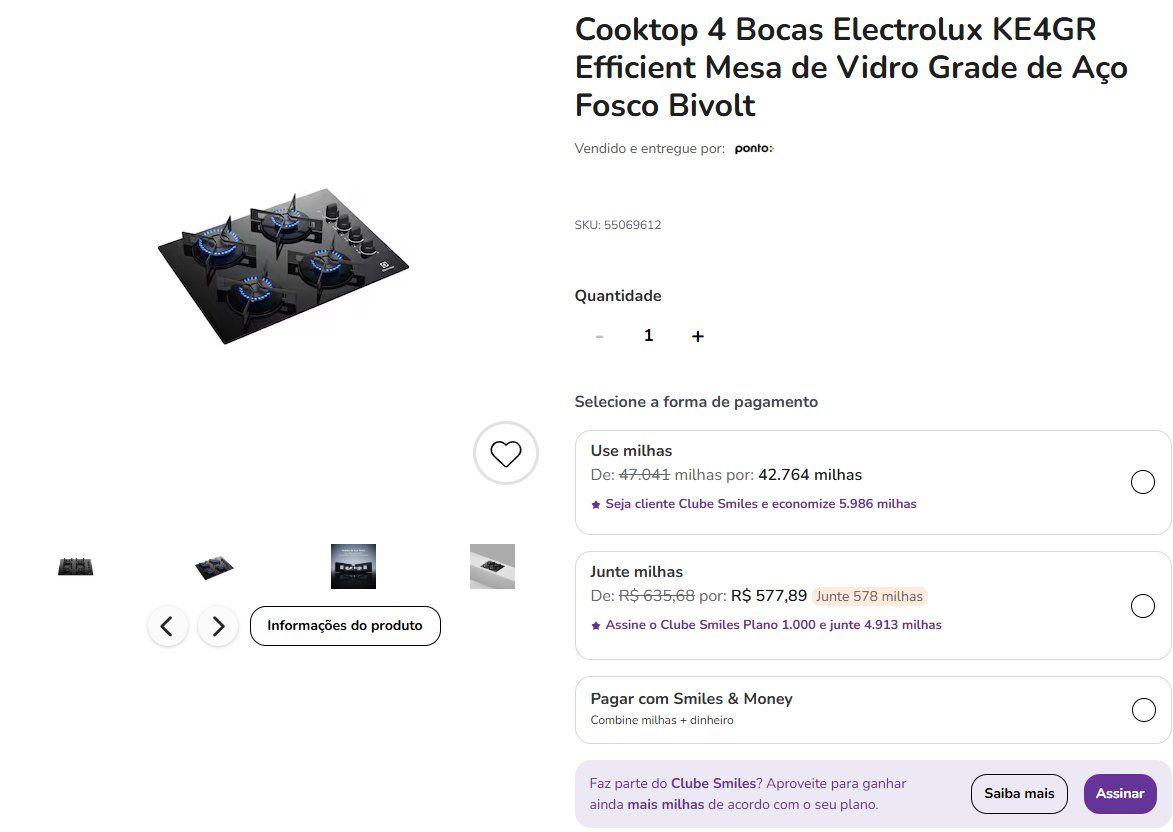
Task: Go to previous product image arrow
Action: (x=168, y=626)
